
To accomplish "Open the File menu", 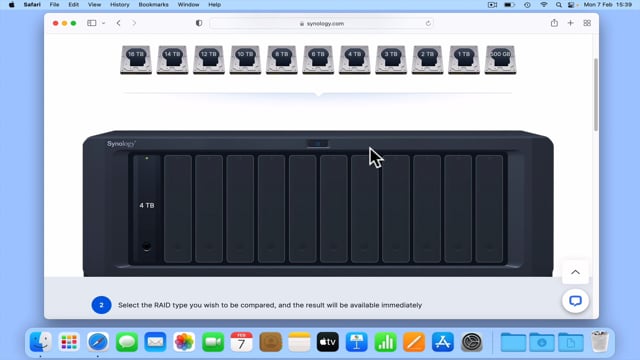I will [54, 4].
